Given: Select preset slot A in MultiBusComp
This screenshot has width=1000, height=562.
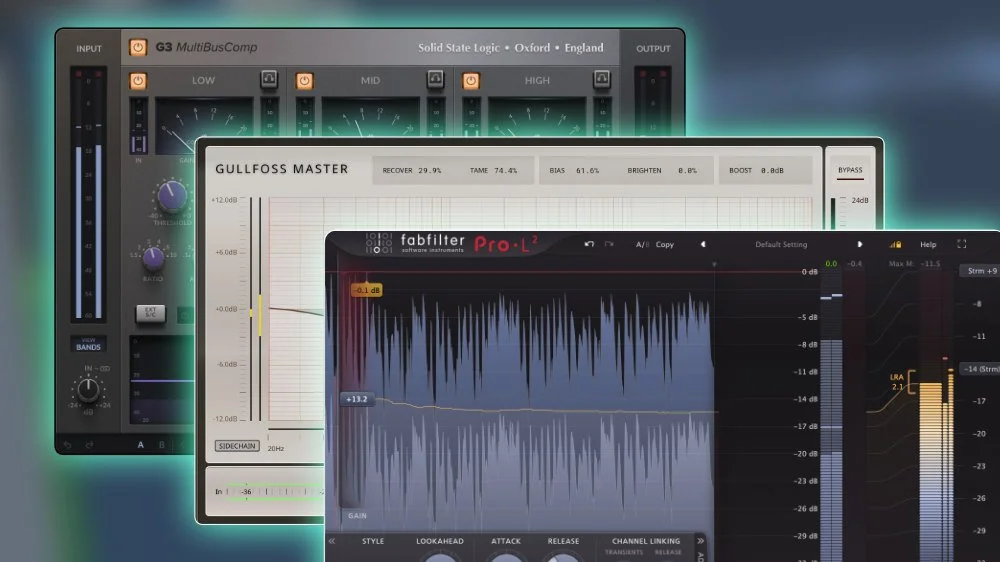Looking at the screenshot, I should [x=140, y=445].
